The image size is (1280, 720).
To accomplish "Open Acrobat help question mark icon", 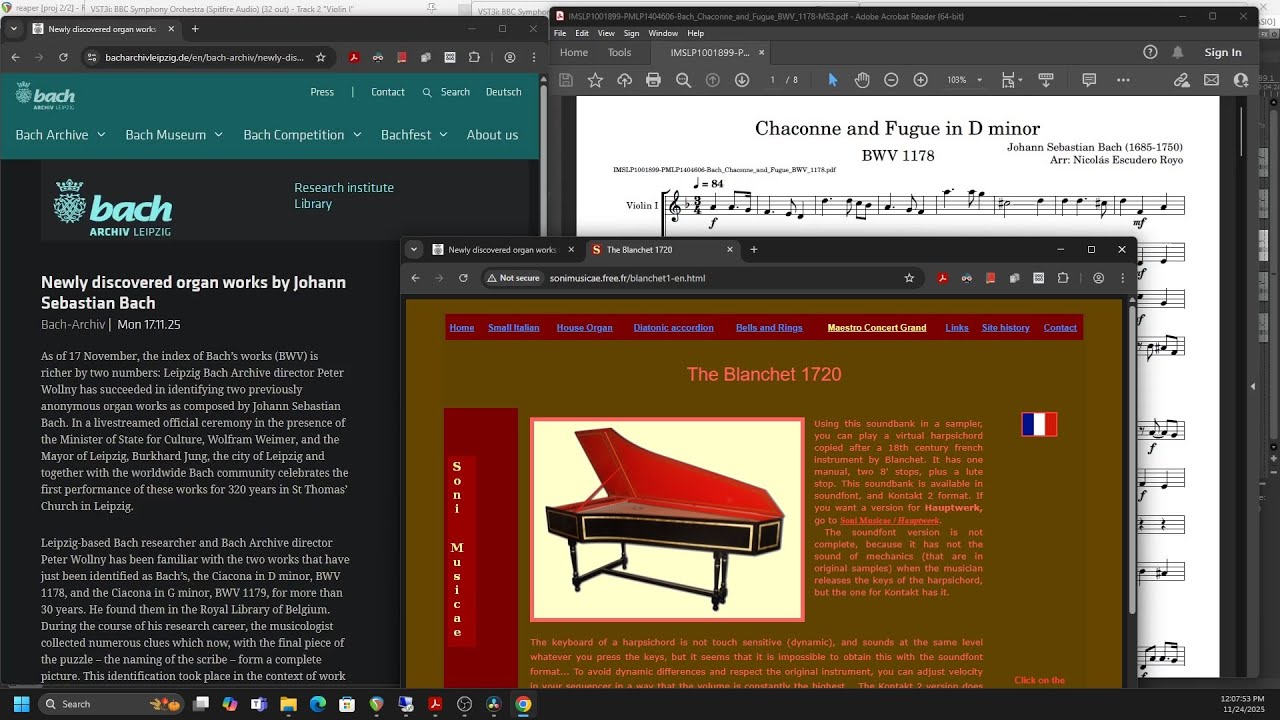I will 1150,52.
